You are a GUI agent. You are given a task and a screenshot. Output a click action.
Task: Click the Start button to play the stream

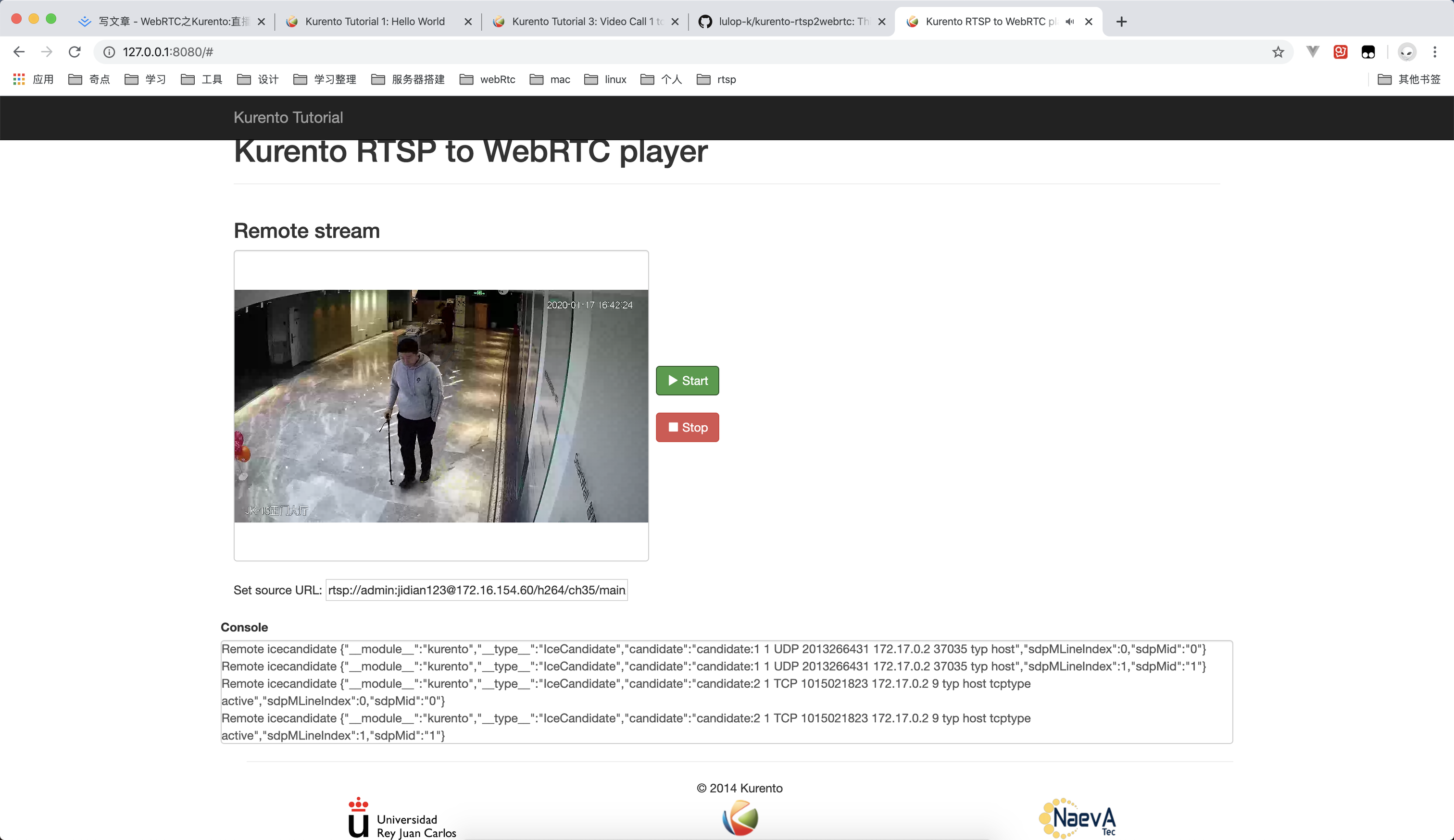click(x=687, y=381)
